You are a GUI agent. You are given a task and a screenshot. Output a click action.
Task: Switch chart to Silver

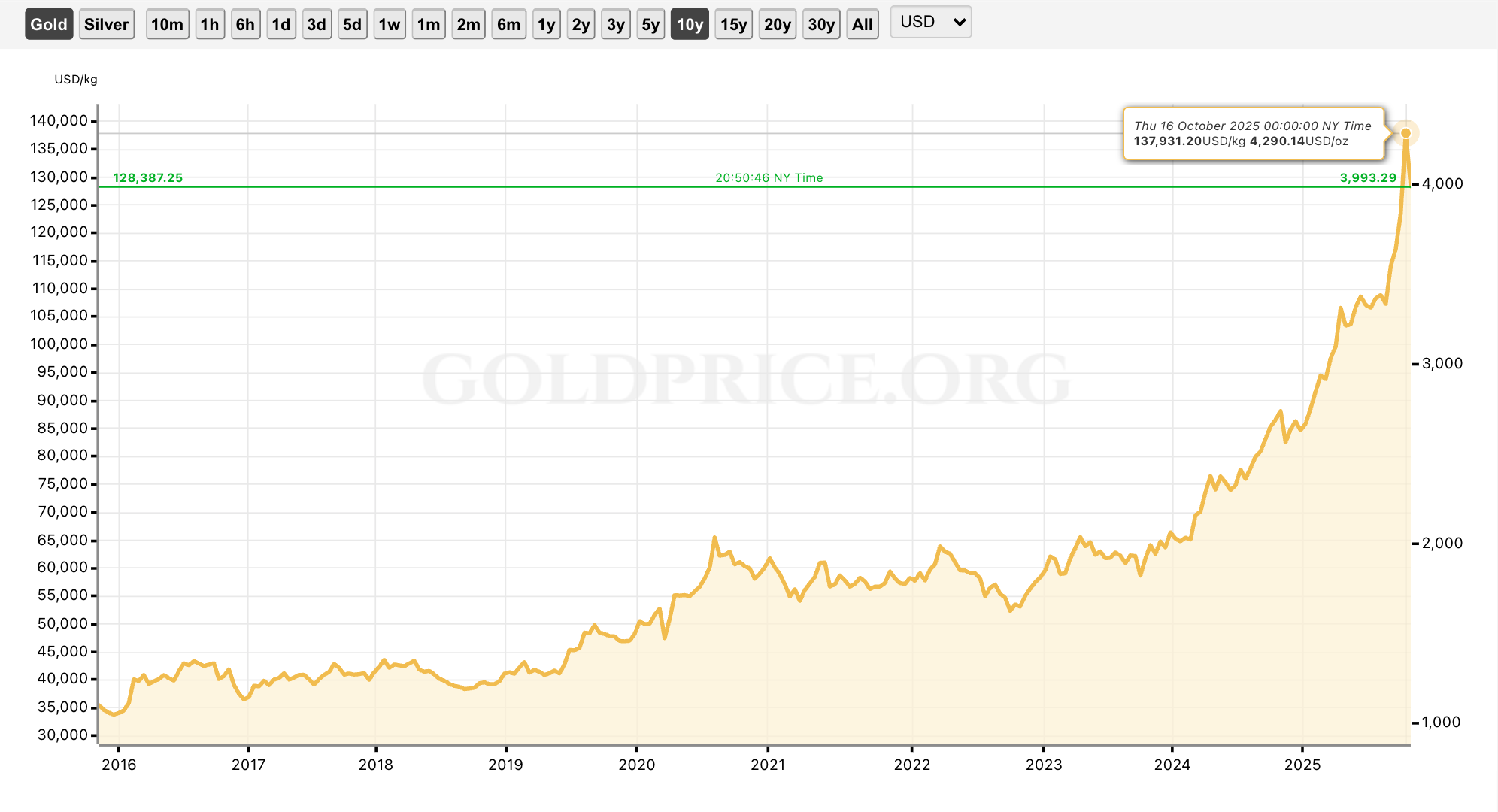(106, 24)
